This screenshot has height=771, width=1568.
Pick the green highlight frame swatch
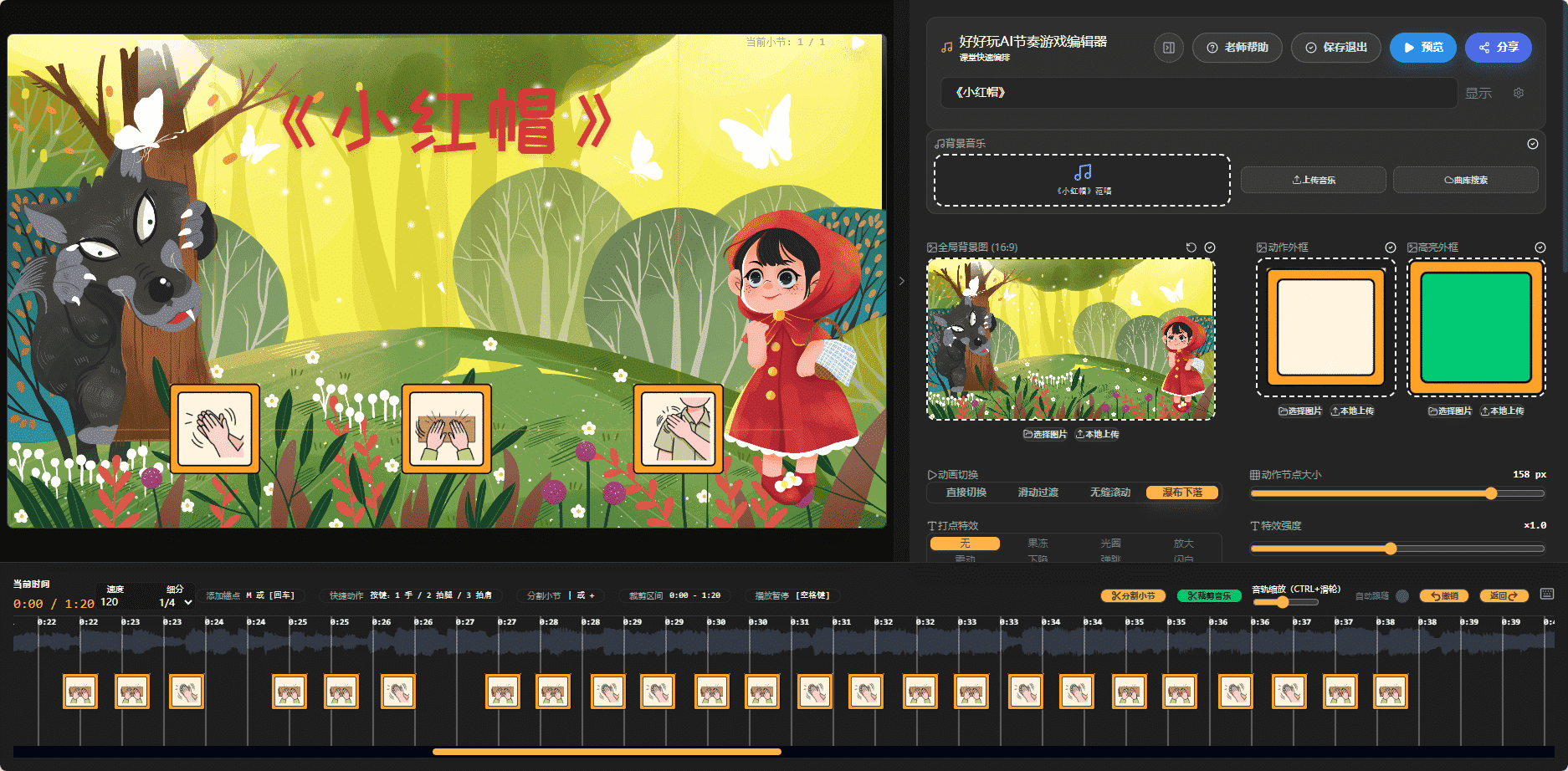pos(1476,327)
